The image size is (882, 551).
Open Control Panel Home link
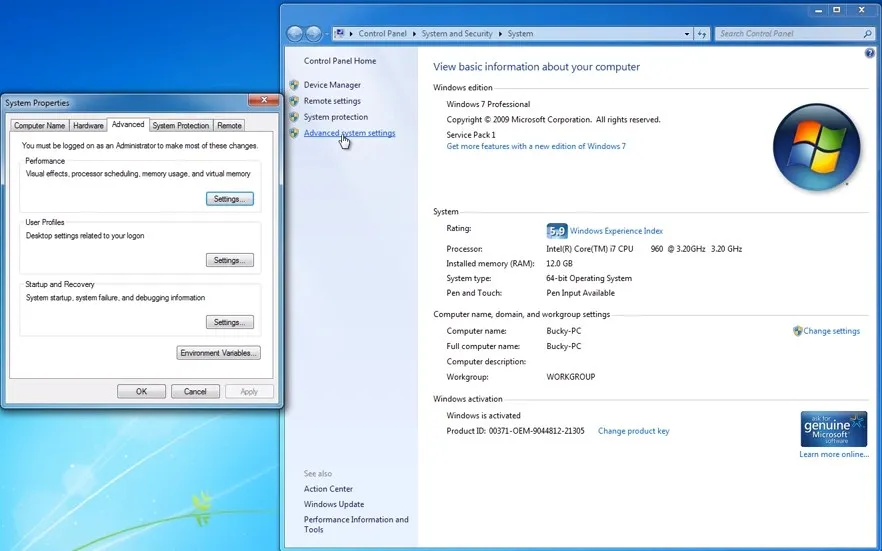pos(340,61)
